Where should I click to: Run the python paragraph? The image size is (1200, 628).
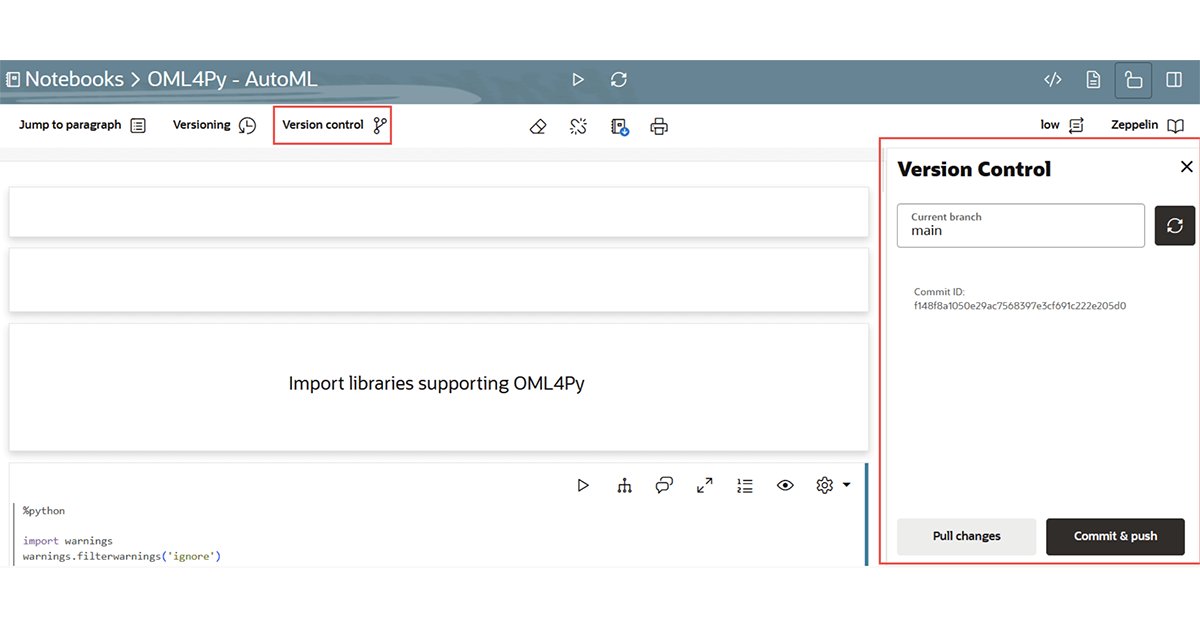583,485
